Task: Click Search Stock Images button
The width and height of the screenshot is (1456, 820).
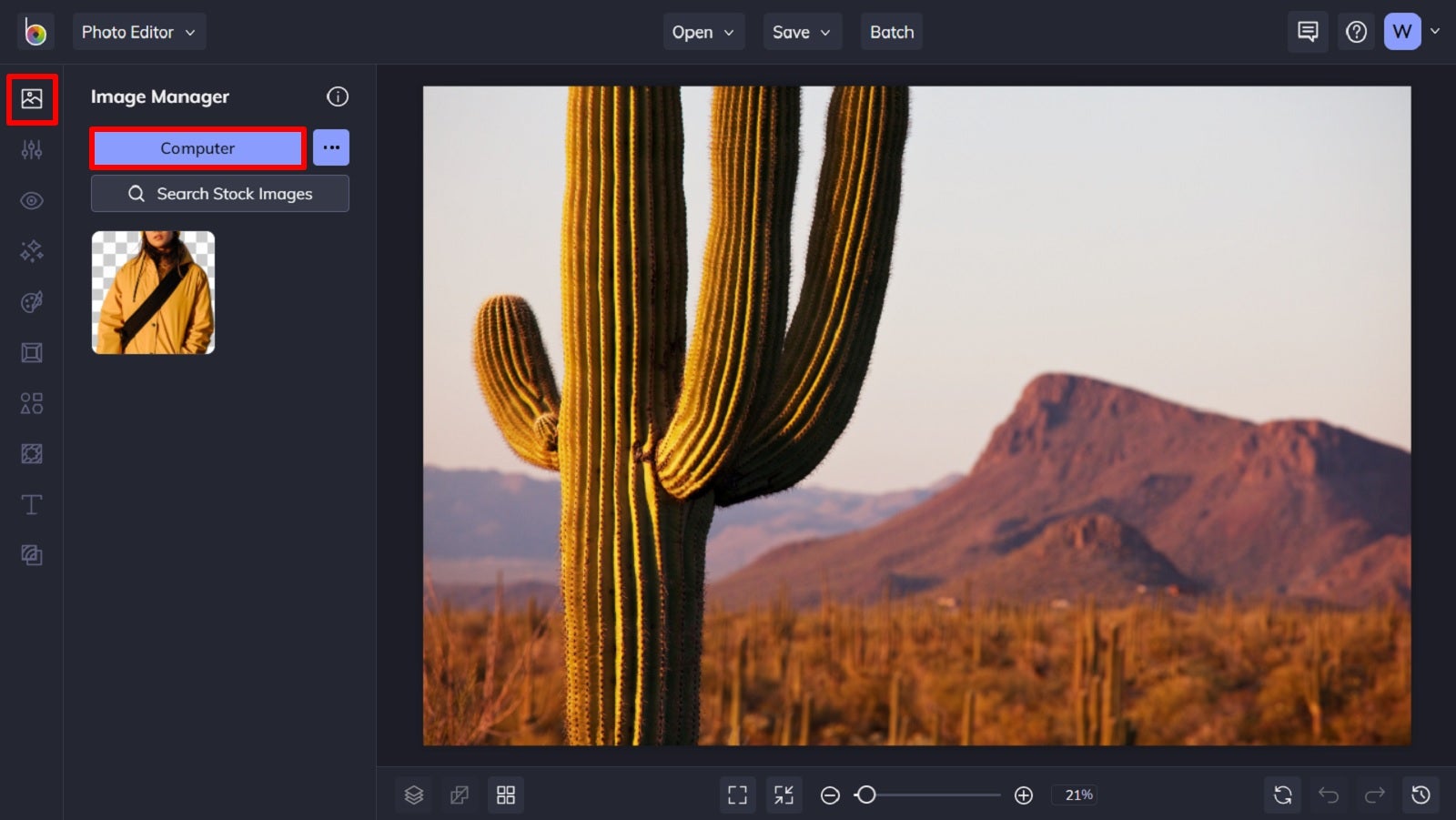Action: coord(220,194)
